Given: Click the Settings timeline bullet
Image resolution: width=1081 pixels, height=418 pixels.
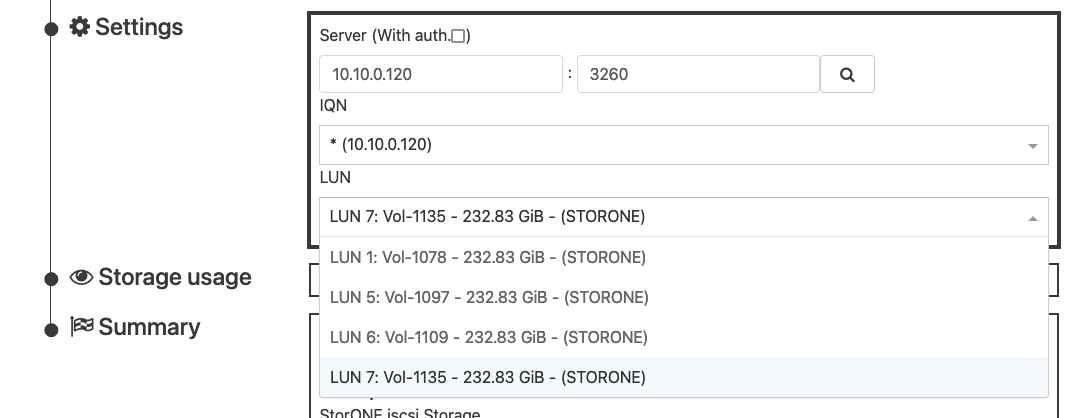Looking at the screenshot, I should pos(51,29).
